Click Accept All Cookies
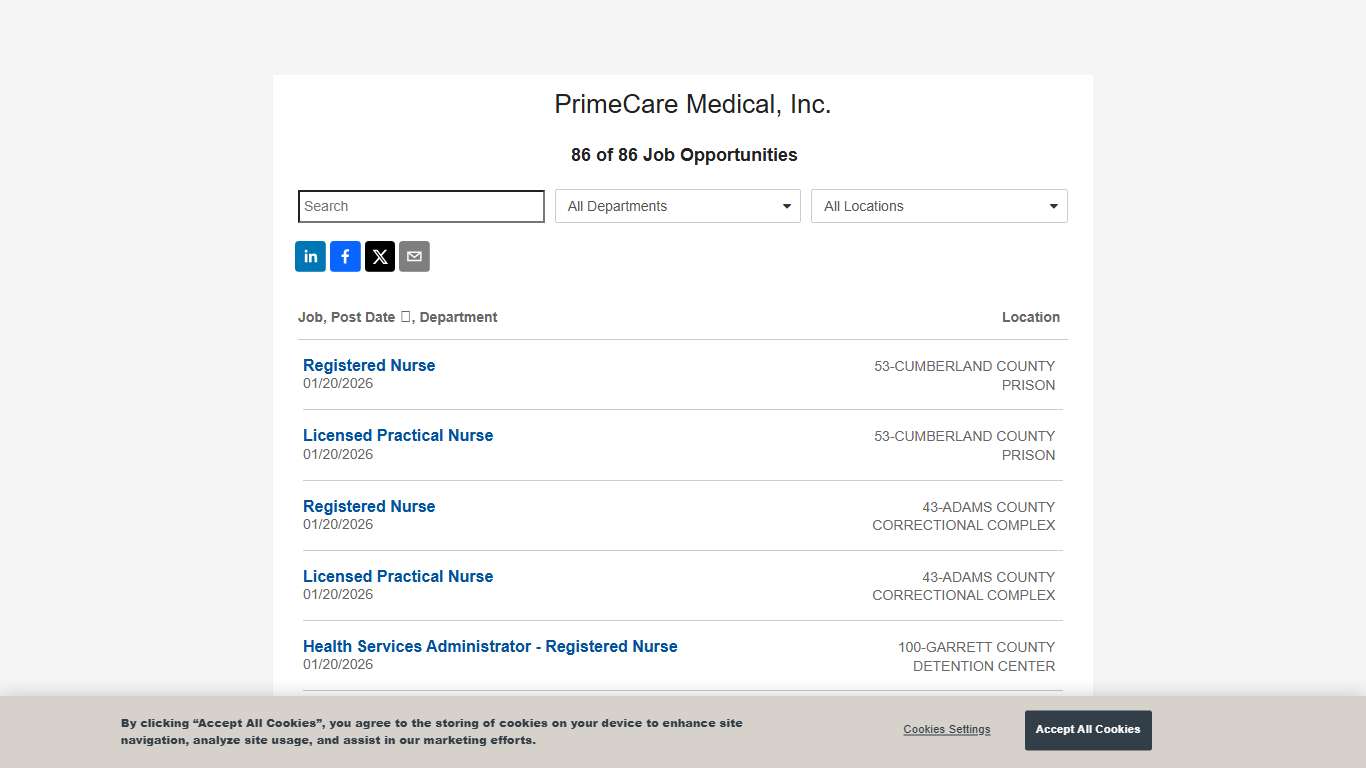This screenshot has width=1366, height=768. coord(1088,730)
